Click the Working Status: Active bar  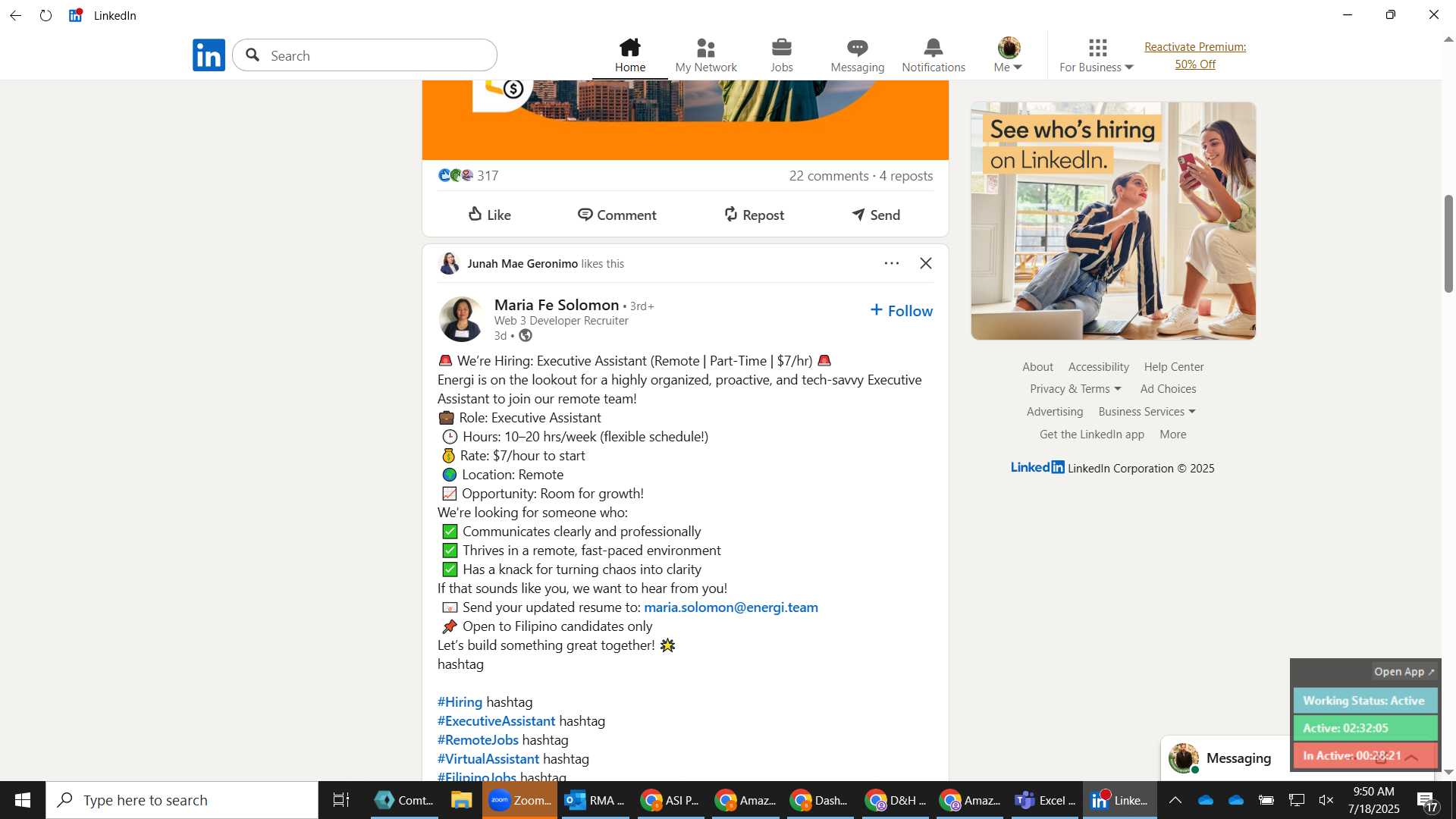click(x=1364, y=701)
